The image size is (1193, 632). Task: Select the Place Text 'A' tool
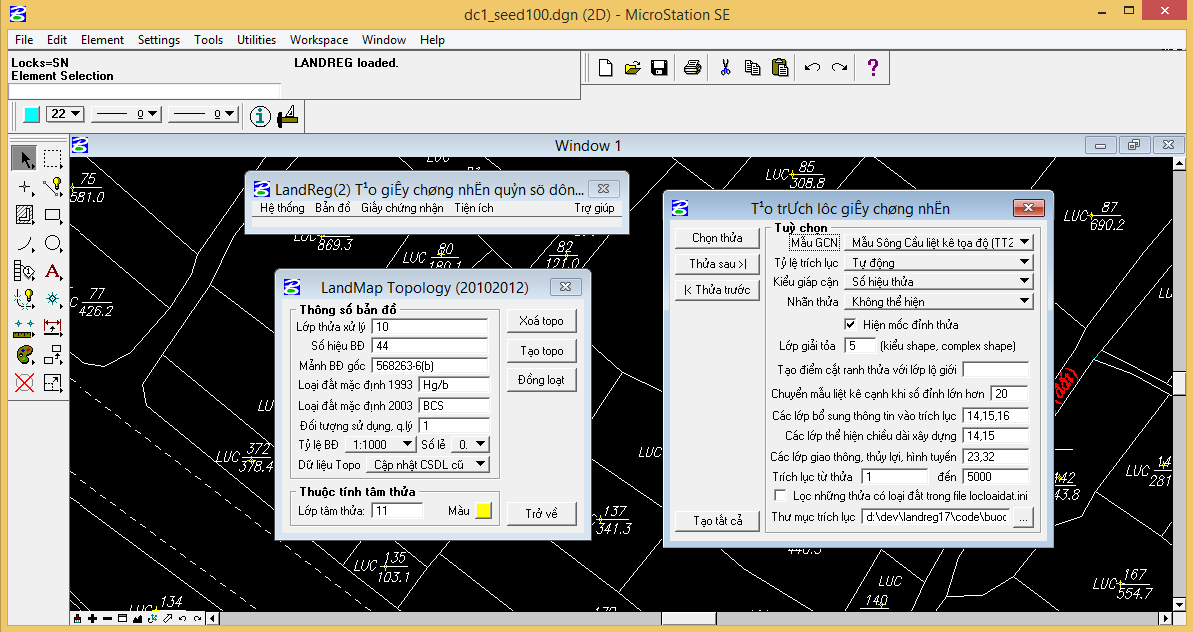(52, 271)
